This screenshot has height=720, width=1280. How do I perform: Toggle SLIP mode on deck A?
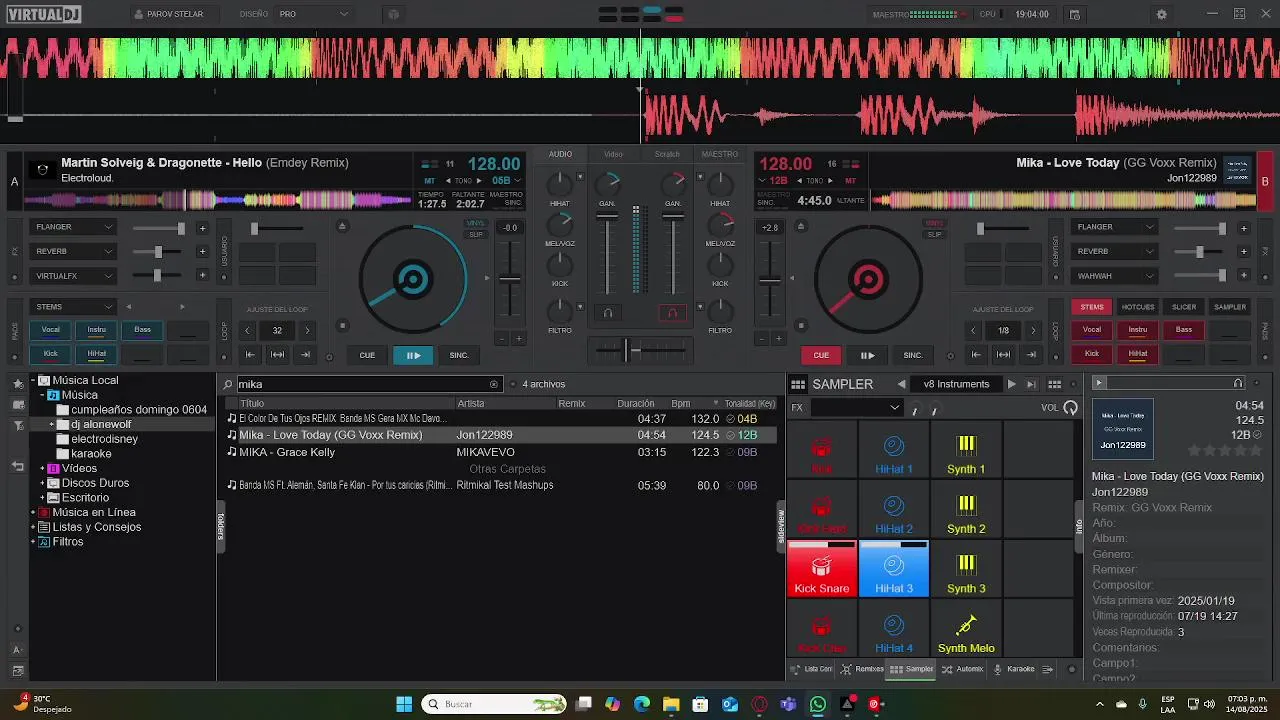(476, 234)
